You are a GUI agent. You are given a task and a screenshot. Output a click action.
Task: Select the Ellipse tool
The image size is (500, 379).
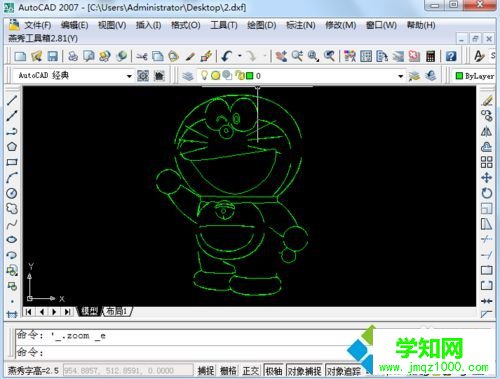(12, 239)
